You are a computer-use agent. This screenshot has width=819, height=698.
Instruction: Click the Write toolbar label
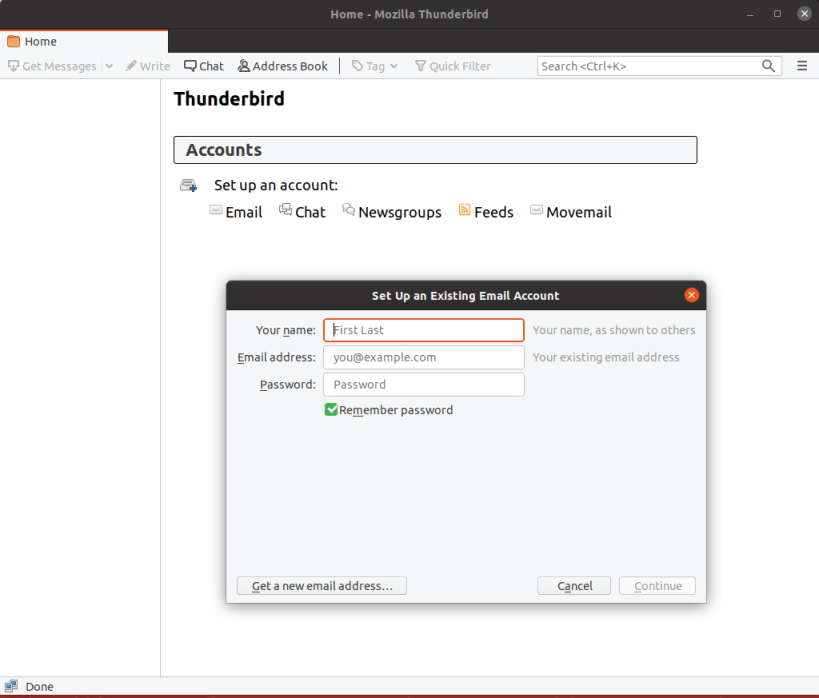click(155, 66)
